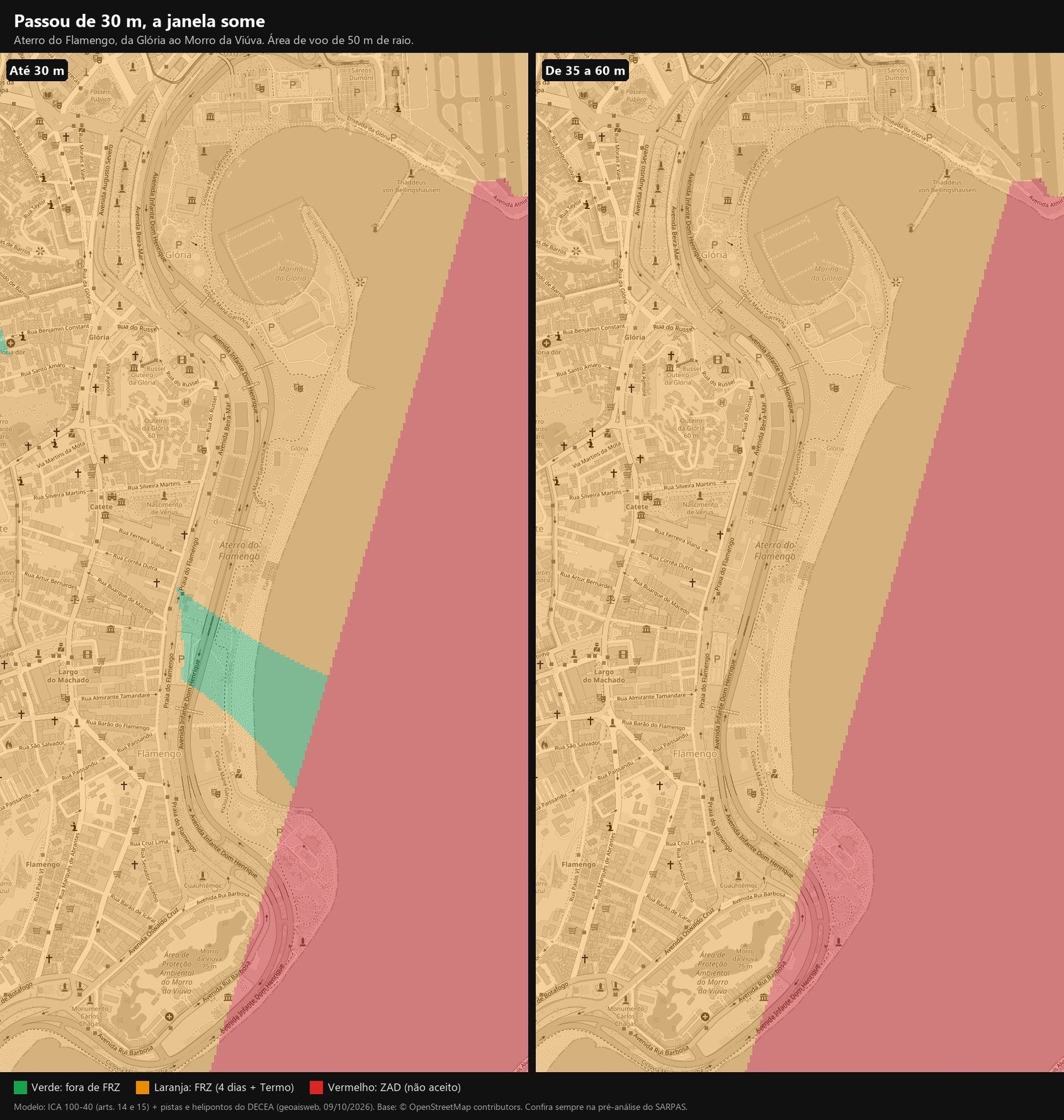Click 'Avenida Augusto Severo' in the 'Até 30 m' map
The height and width of the screenshot is (1120, 1064).
[x=106, y=180]
